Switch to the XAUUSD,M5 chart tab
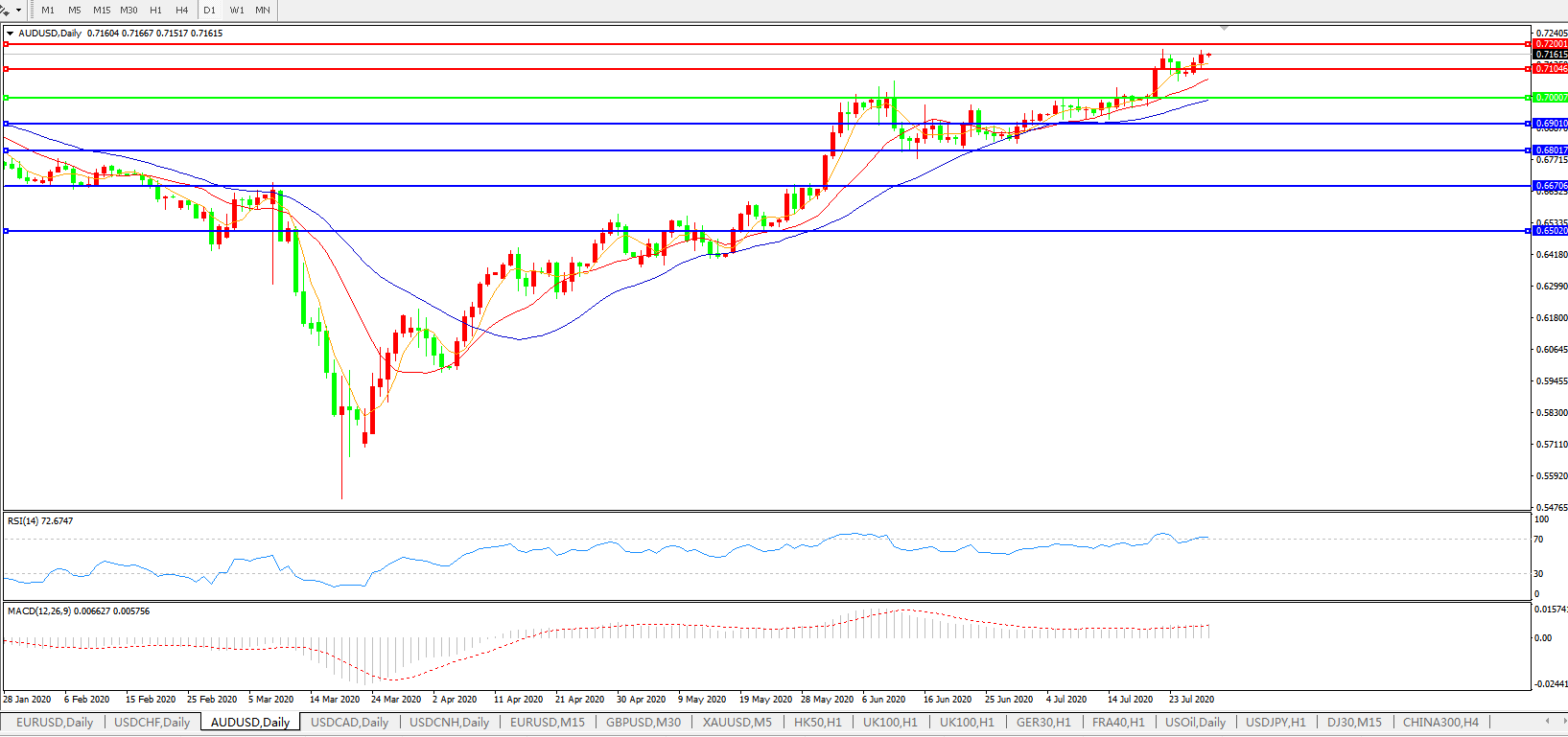This screenshot has height=737, width=1568. [737, 723]
